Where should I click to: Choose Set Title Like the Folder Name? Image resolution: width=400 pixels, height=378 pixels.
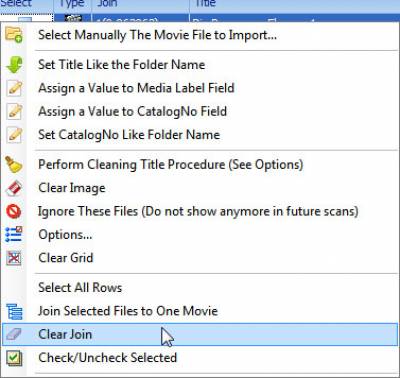[121, 65]
